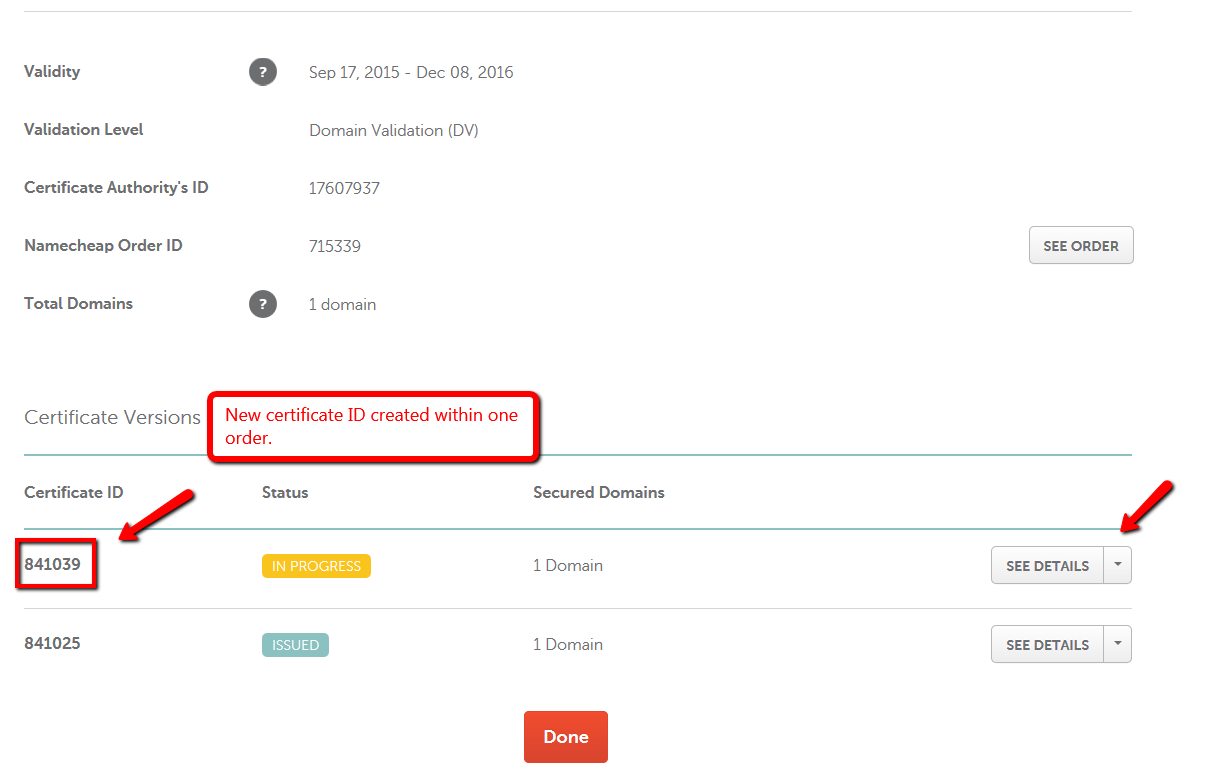
Task: Click '1 Domain' in the 841039 row
Action: [568, 565]
